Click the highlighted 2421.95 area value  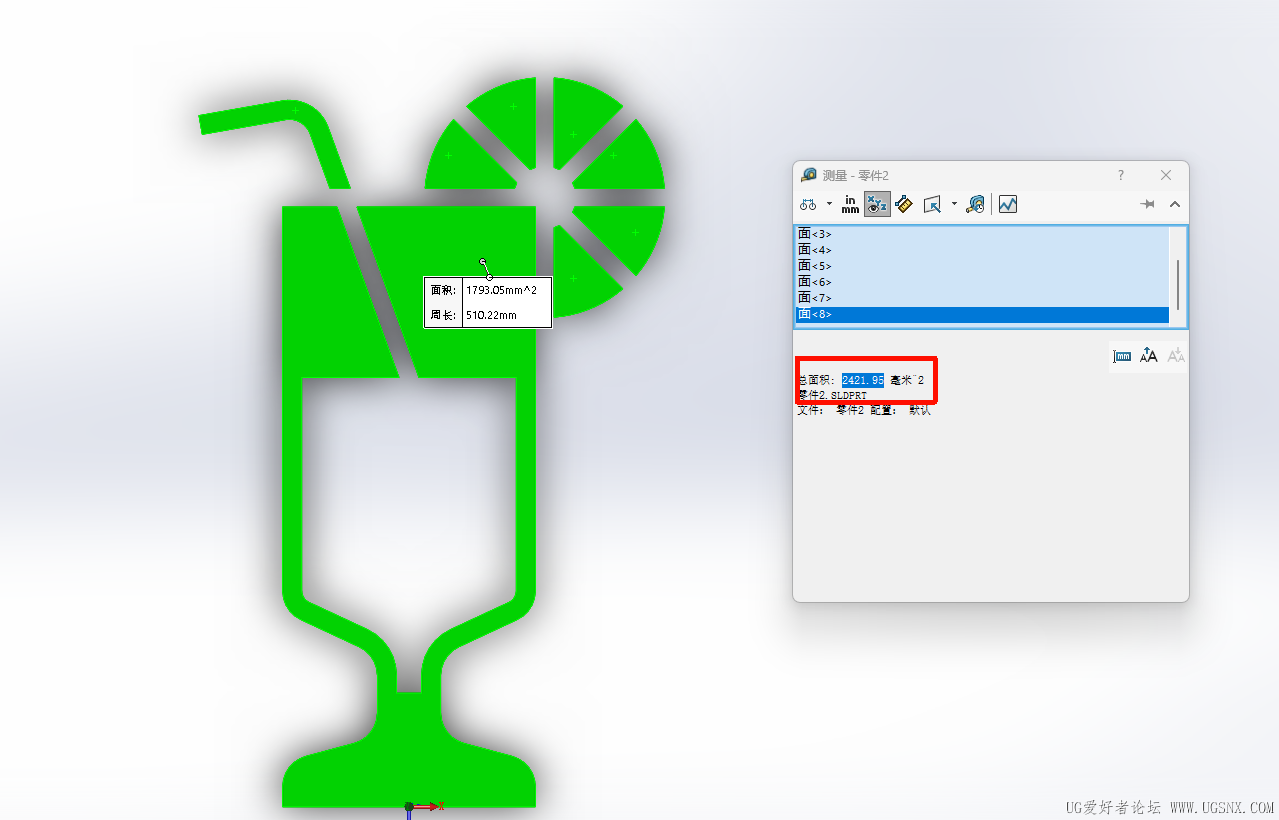pos(863,380)
